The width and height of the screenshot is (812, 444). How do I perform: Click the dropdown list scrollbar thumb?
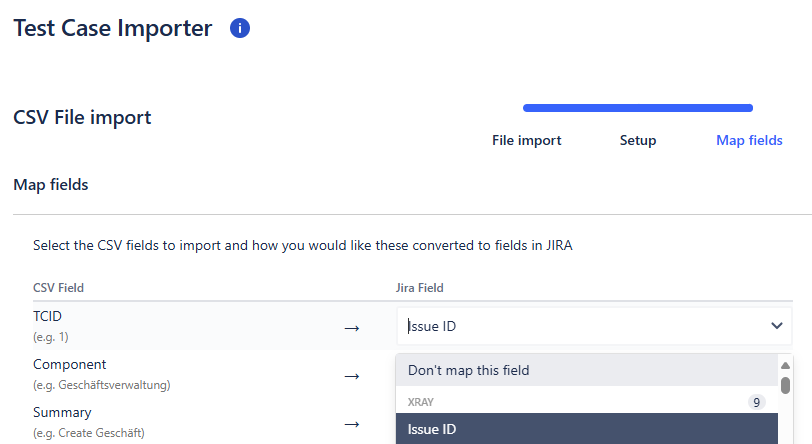coord(785,385)
